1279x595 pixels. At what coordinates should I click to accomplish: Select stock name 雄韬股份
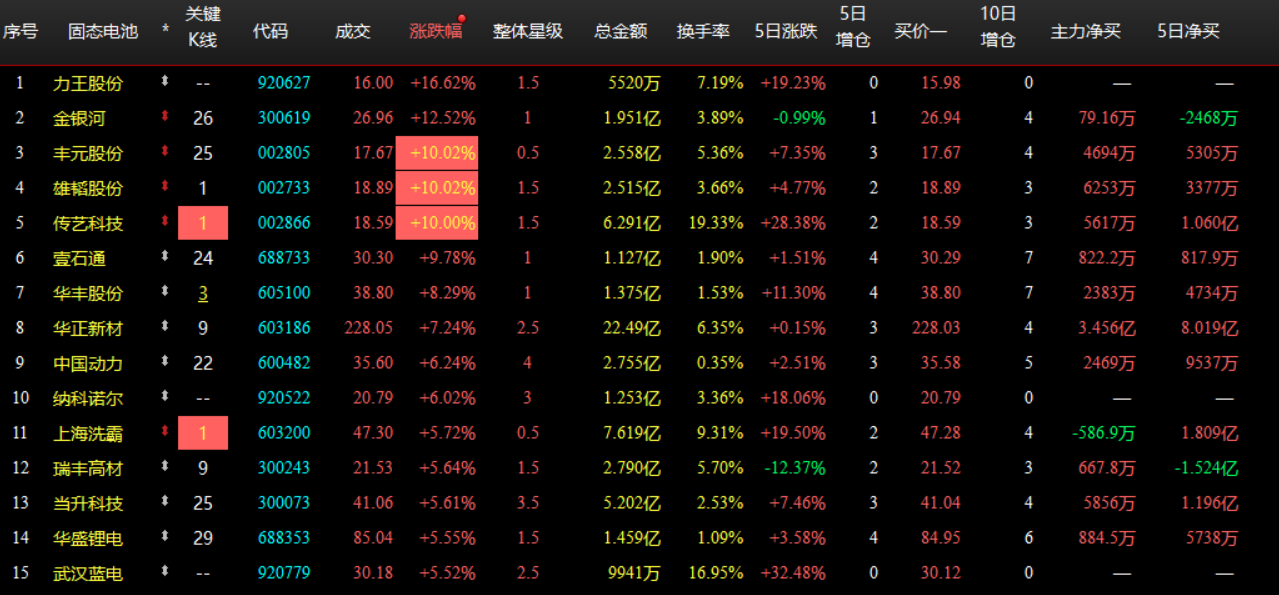tap(88, 188)
